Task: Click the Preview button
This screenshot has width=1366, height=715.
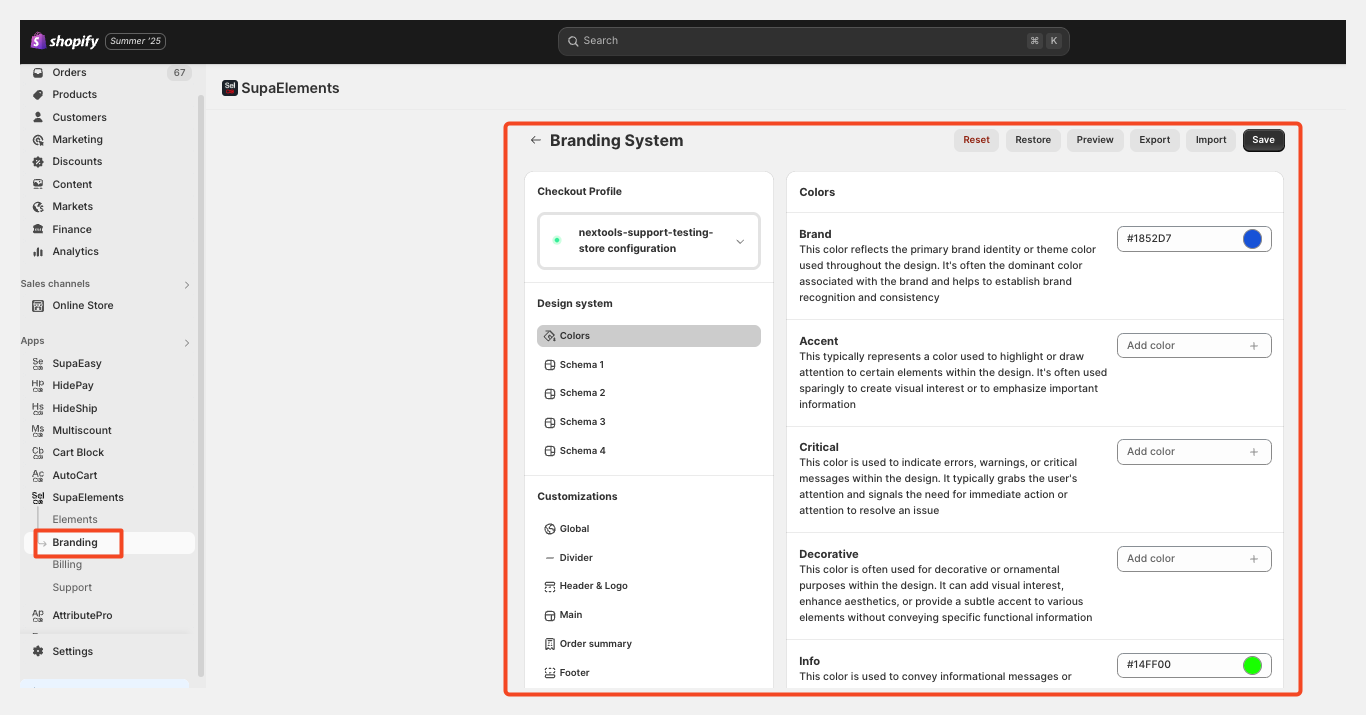Action: pyautogui.click(x=1095, y=140)
